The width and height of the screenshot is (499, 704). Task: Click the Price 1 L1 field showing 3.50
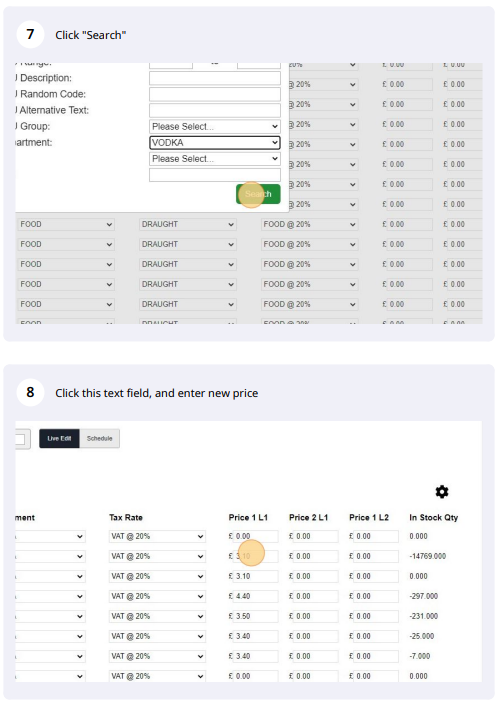coord(256,616)
